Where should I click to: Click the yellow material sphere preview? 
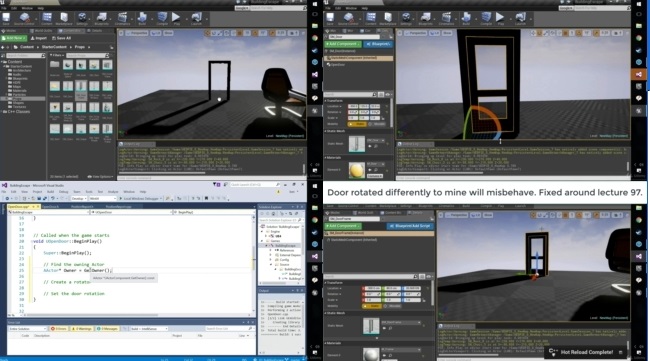[x=357, y=170]
